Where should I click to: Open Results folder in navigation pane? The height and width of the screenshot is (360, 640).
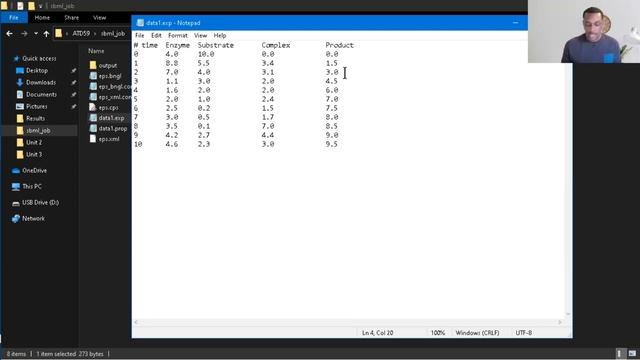pos(36,118)
